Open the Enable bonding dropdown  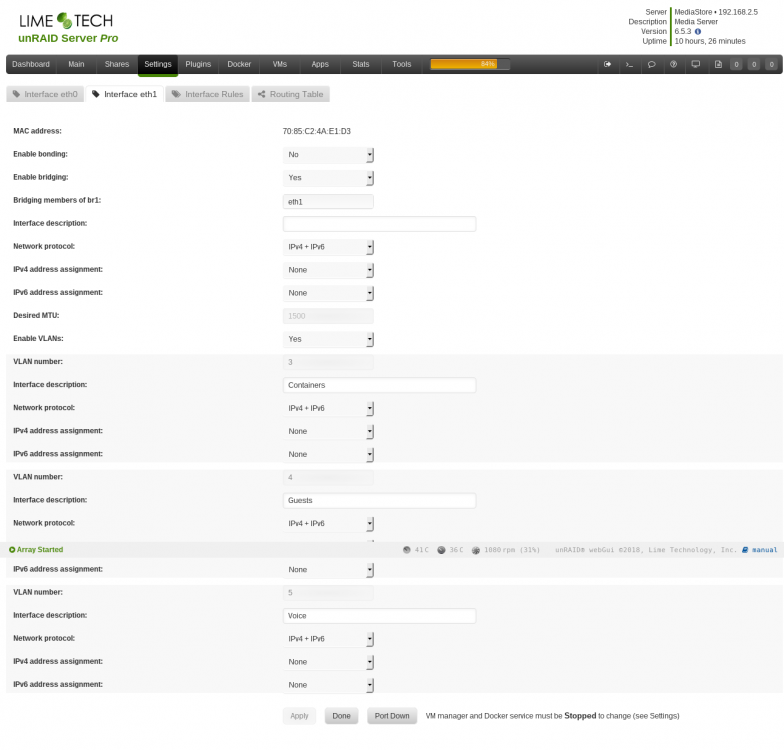click(x=328, y=154)
